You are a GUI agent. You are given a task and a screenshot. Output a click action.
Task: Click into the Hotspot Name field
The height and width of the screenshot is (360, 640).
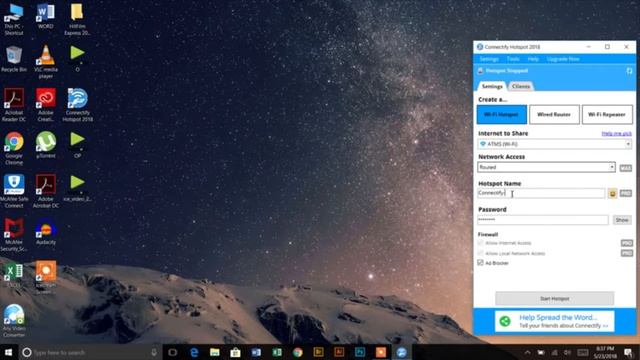(x=541, y=193)
